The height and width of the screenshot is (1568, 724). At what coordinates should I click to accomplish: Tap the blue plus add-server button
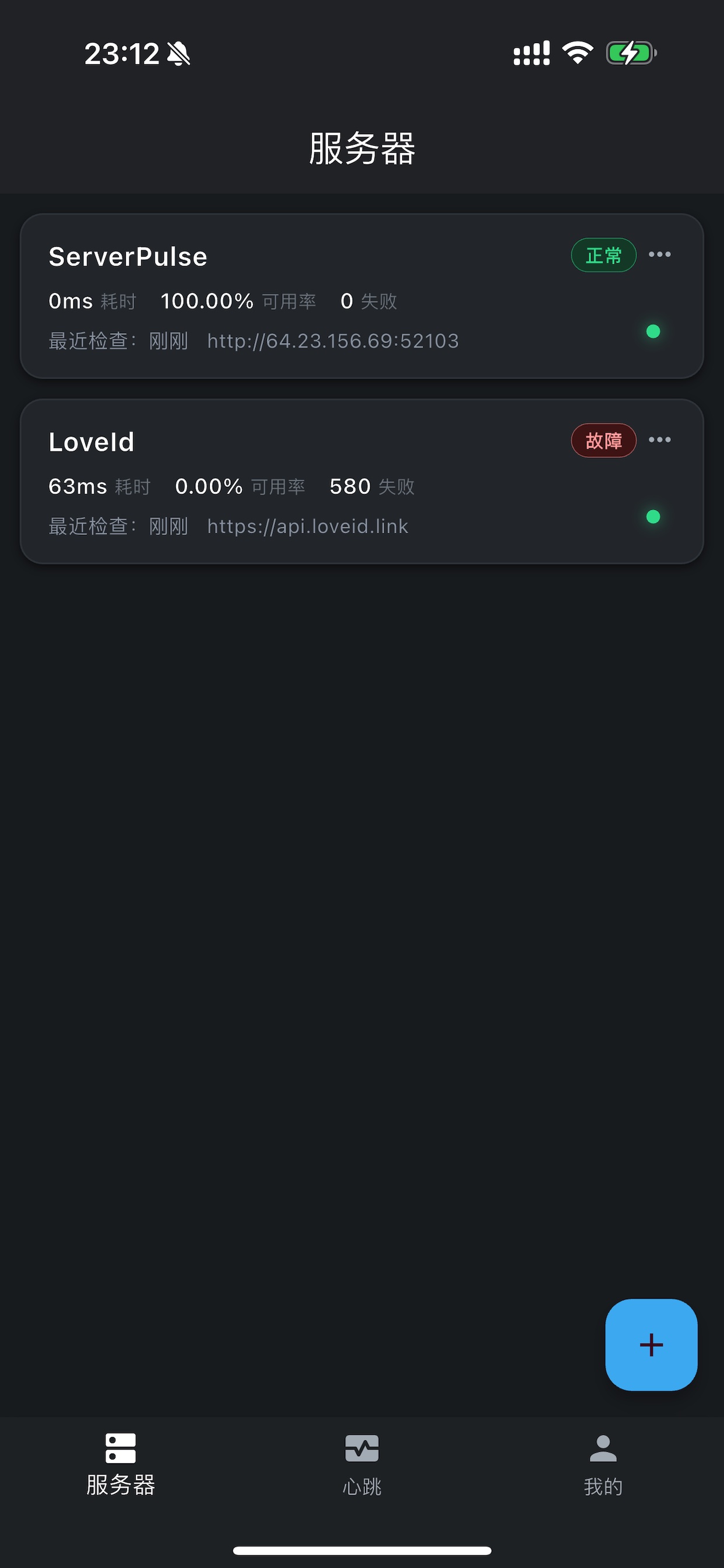tap(651, 1345)
